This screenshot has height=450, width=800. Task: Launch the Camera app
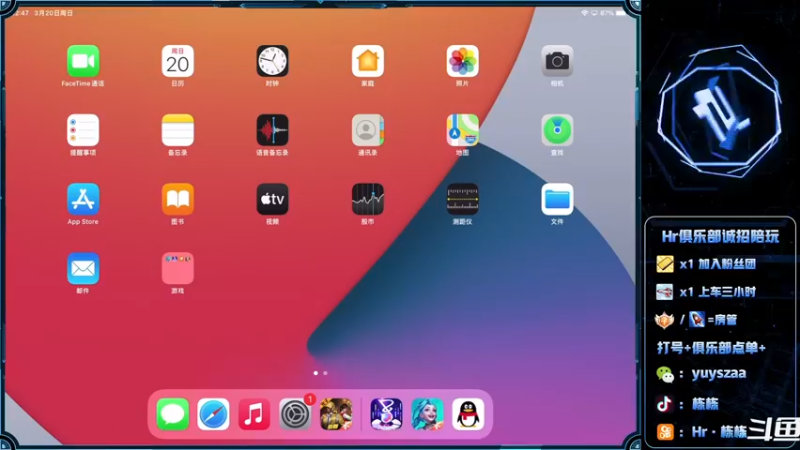557,61
